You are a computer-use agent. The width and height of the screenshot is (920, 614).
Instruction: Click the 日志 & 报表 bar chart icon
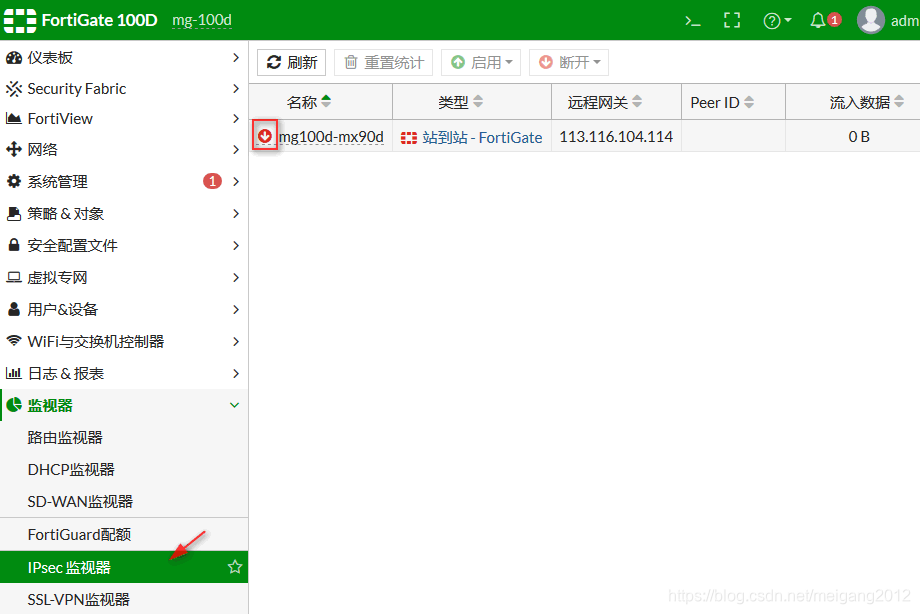[x=13, y=373]
